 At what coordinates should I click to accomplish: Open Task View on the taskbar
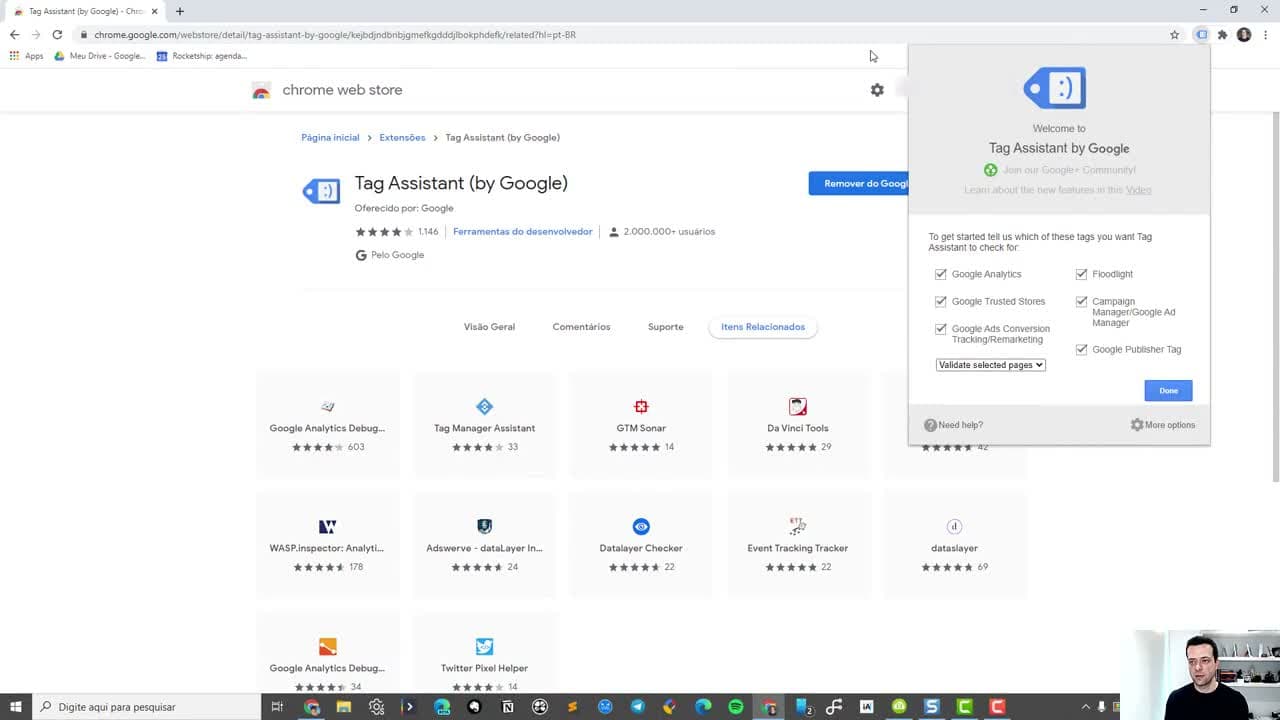click(277, 707)
